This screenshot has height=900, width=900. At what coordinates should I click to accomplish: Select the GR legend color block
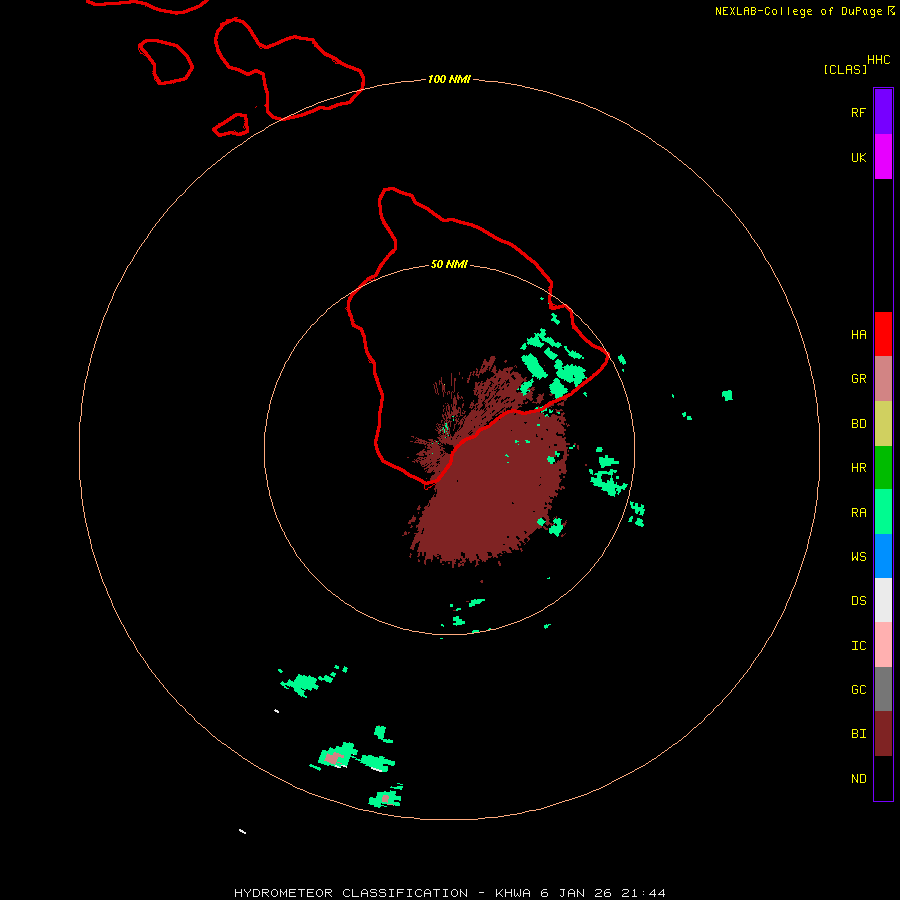tap(883, 379)
